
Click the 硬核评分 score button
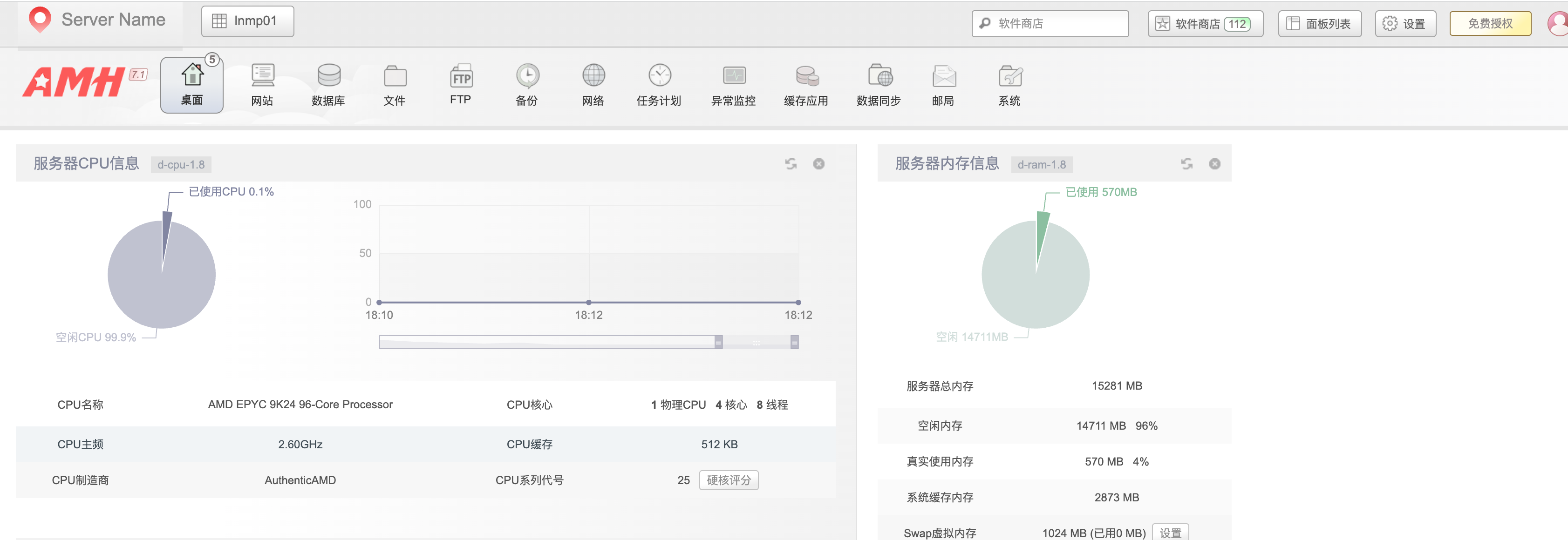(x=729, y=480)
